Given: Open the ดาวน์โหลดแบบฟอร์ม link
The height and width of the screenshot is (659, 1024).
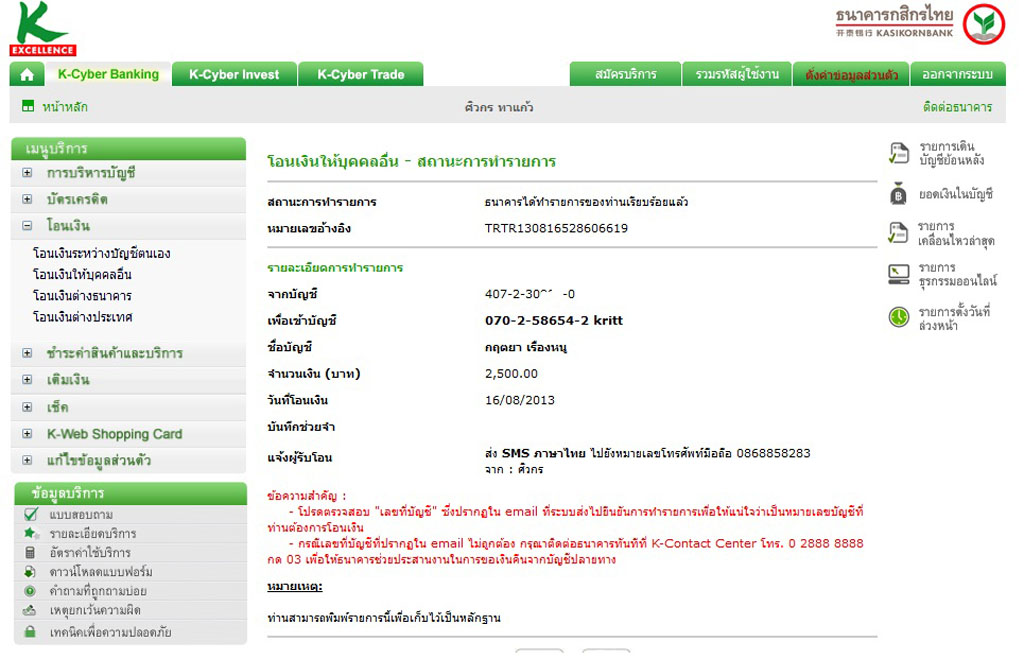Looking at the screenshot, I should 101,571.
